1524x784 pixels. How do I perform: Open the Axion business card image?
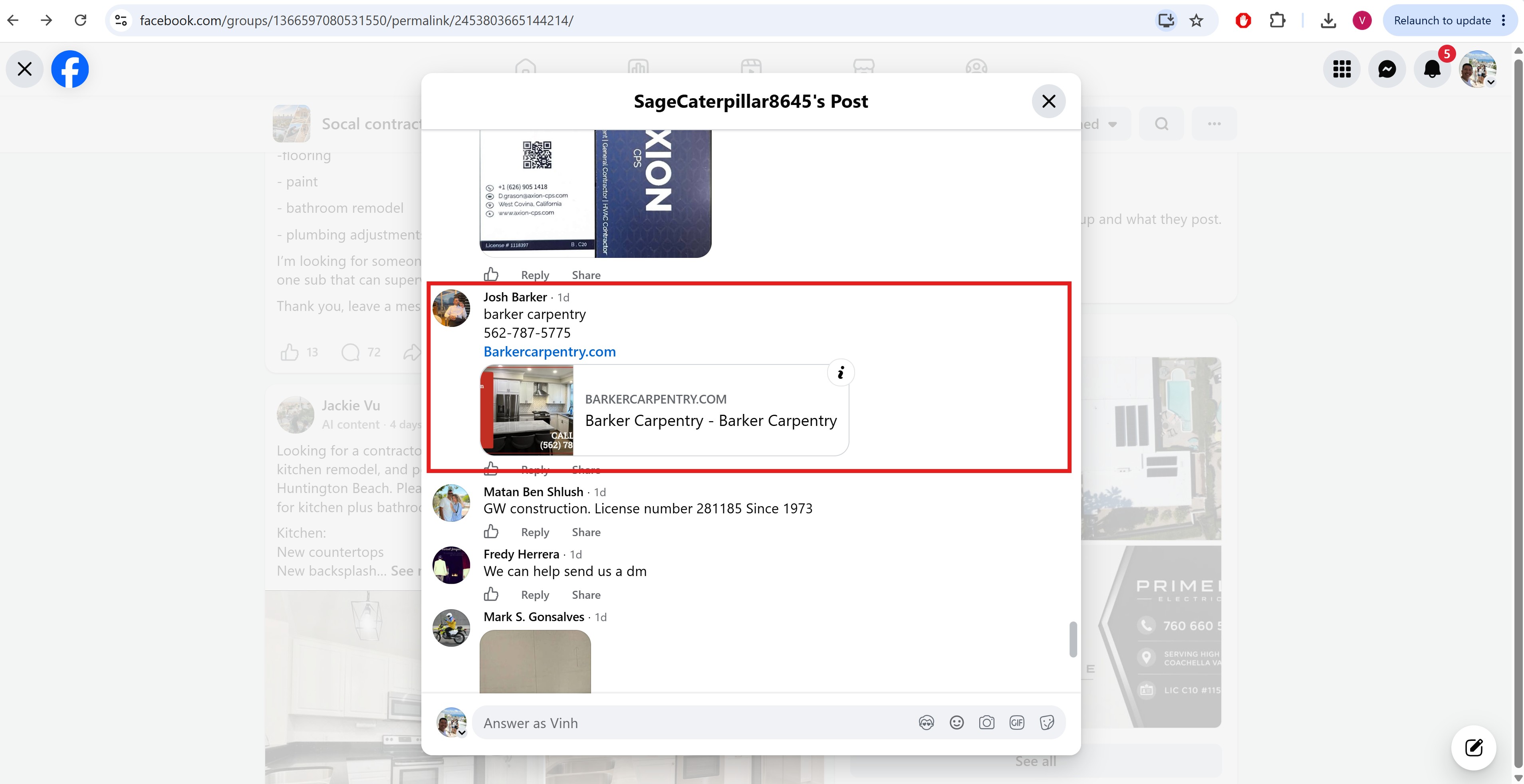click(595, 193)
